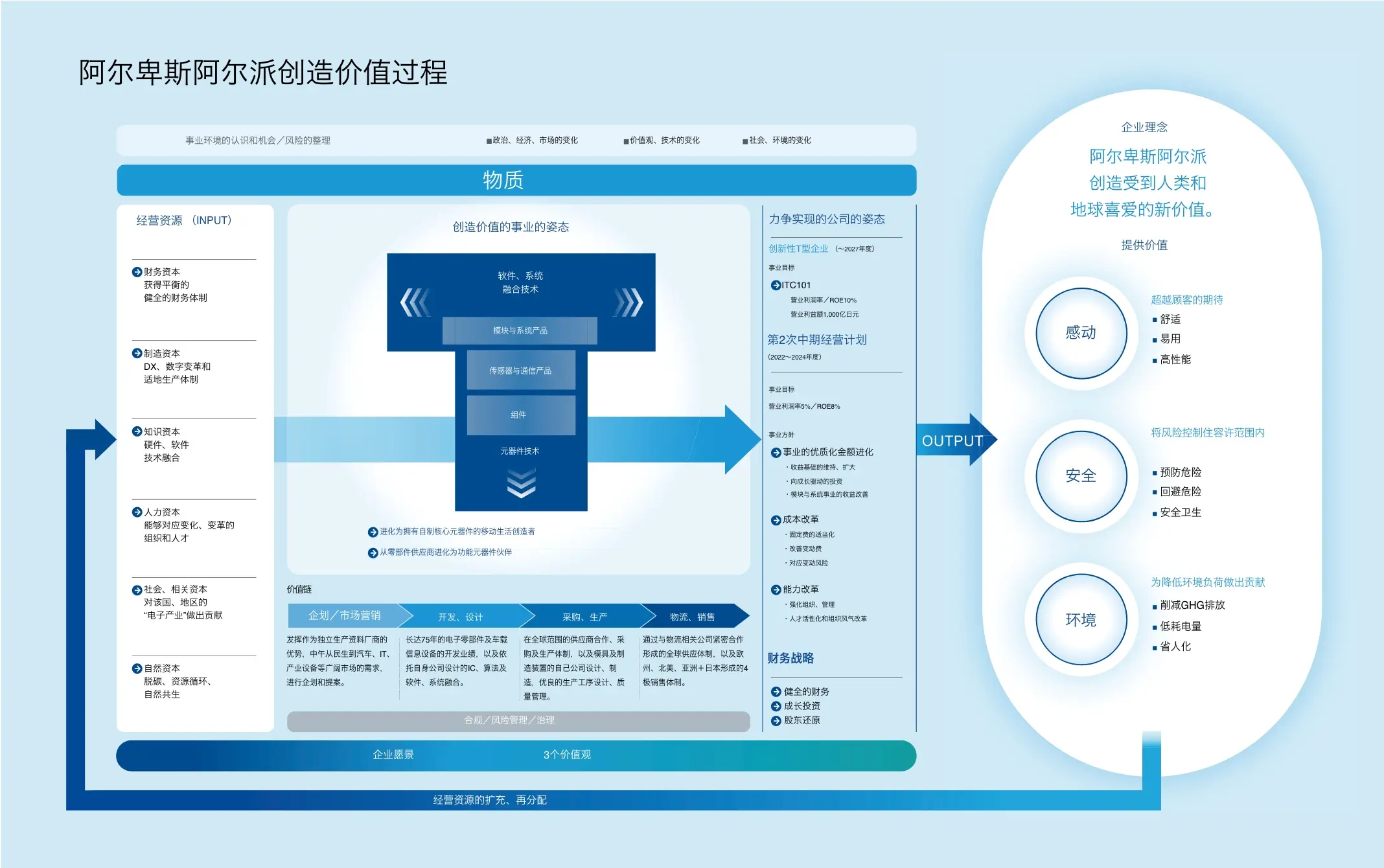Click the 合规／风险管理／治理 gray bar
Viewport: 1384px width, 868px height.
[518, 721]
